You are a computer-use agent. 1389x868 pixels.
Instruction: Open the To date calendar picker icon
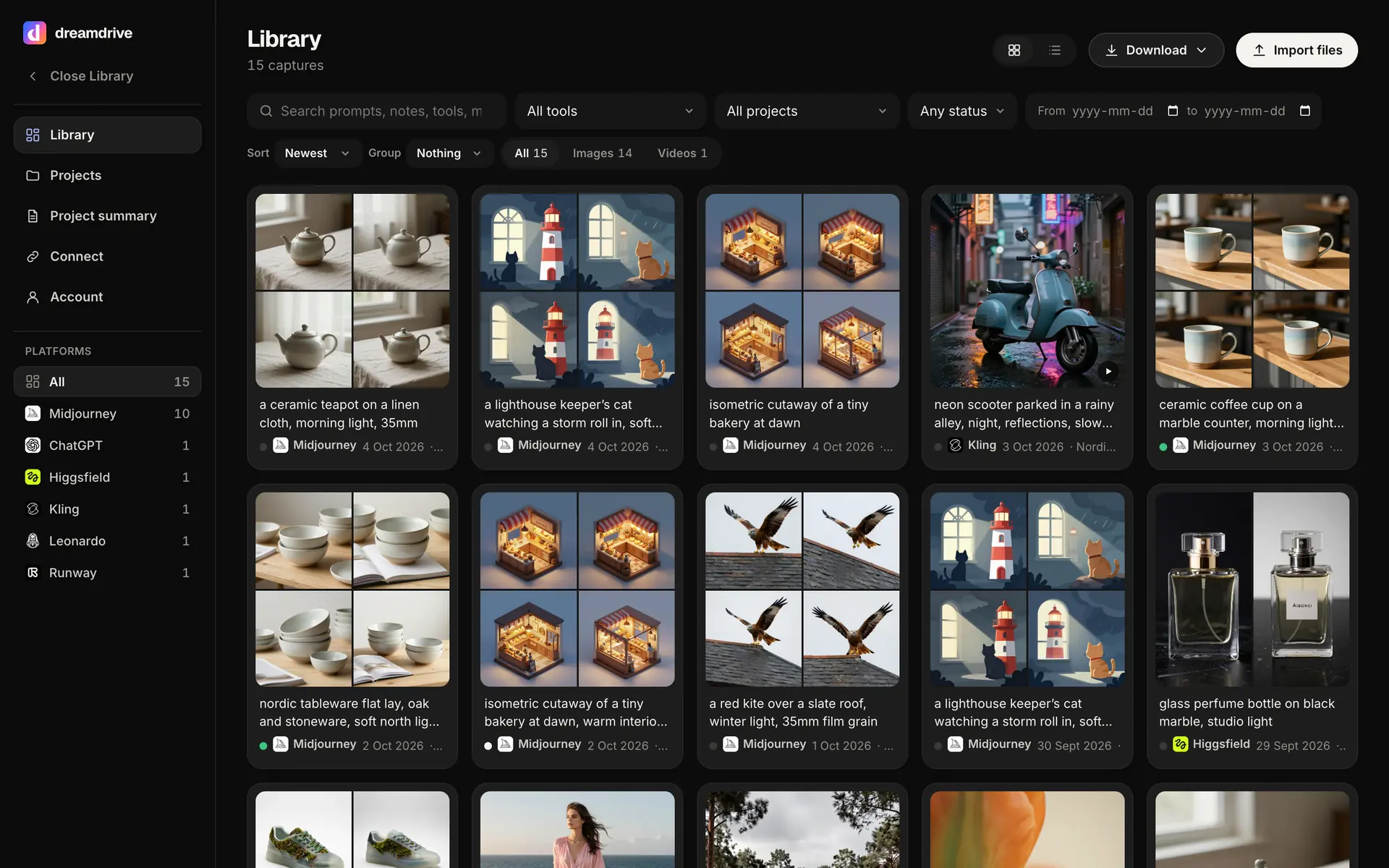[x=1305, y=111]
